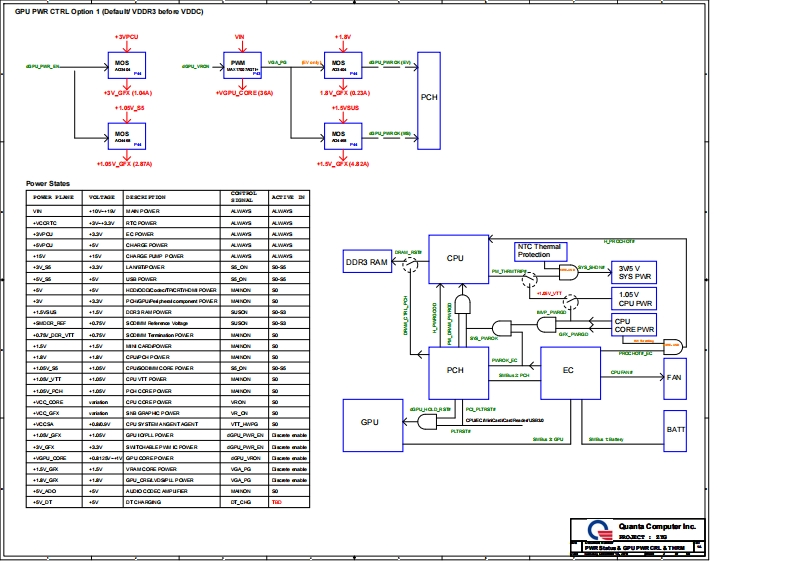Click the BATT block

point(676,428)
